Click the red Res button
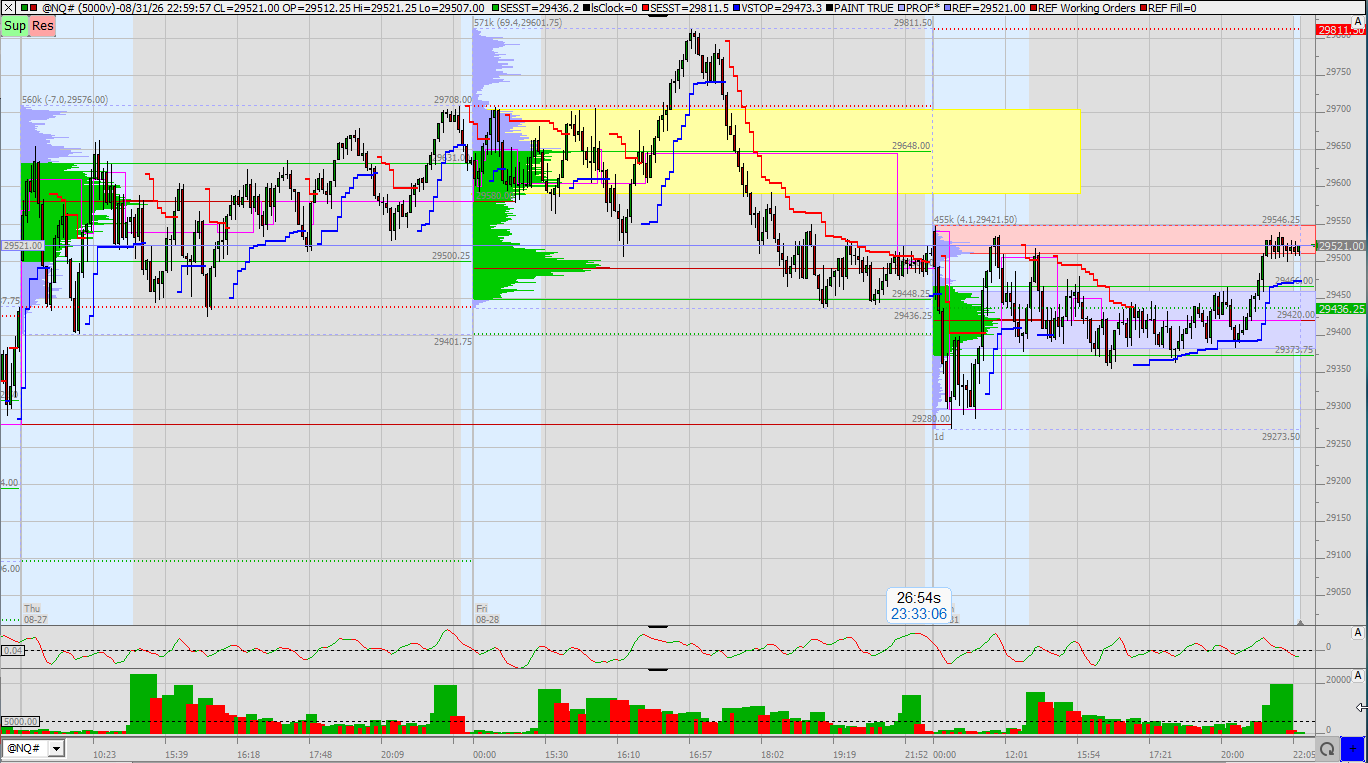 42,25
